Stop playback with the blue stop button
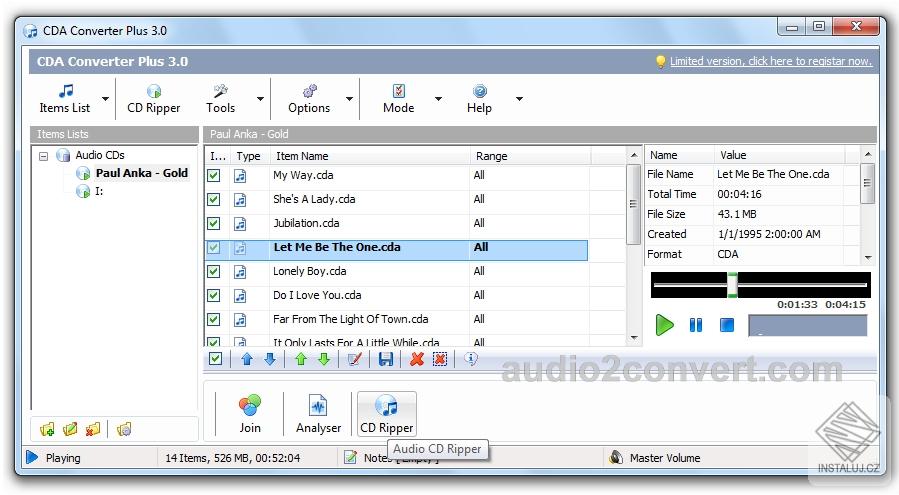The height and width of the screenshot is (495, 899). pyautogui.click(x=726, y=325)
